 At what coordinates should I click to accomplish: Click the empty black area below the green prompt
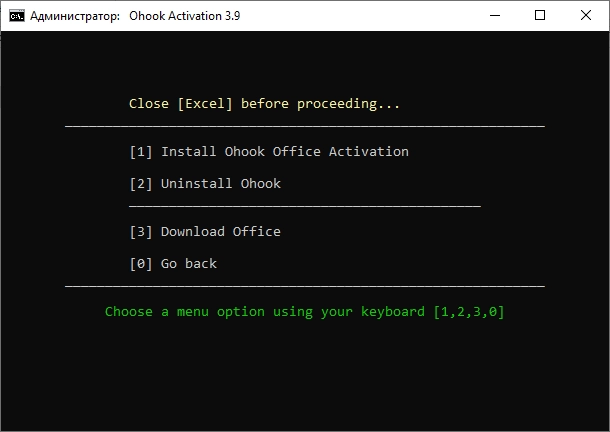tap(305, 375)
